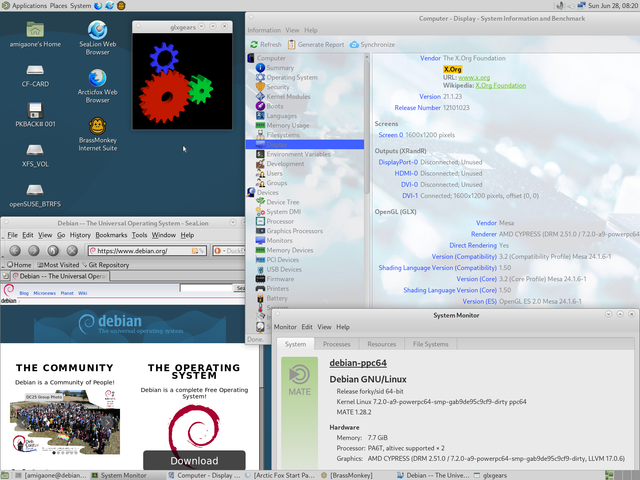Click sidebar tree vertical scrollbar
This screenshot has width=640, height=480.
pos(367,127)
